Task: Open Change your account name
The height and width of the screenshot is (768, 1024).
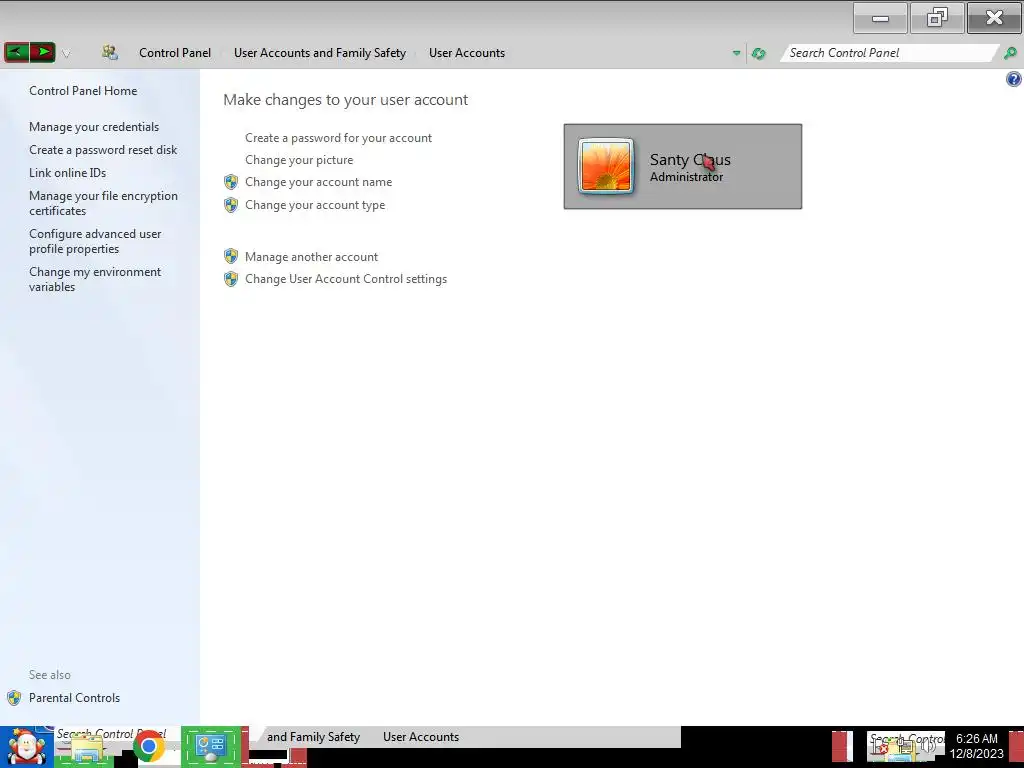Action: [x=319, y=182]
